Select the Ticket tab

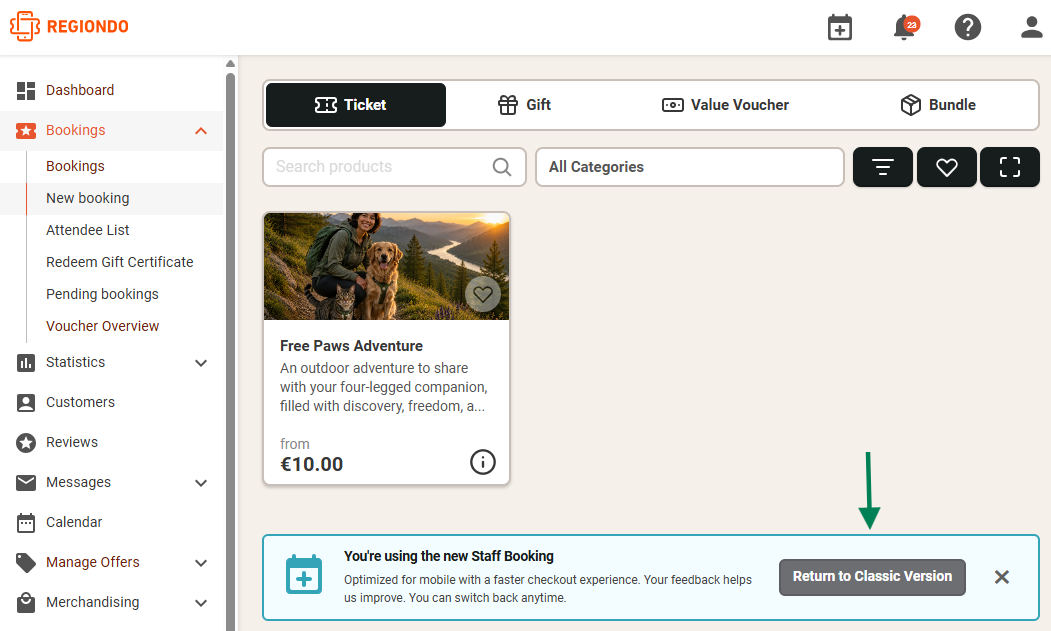coord(356,105)
